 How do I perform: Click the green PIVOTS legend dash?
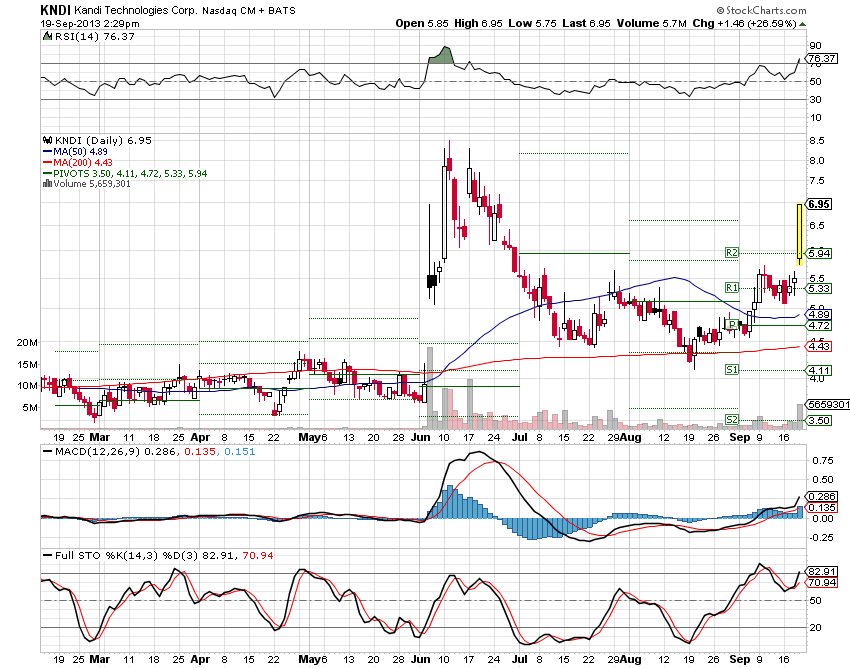pos(47,174)
